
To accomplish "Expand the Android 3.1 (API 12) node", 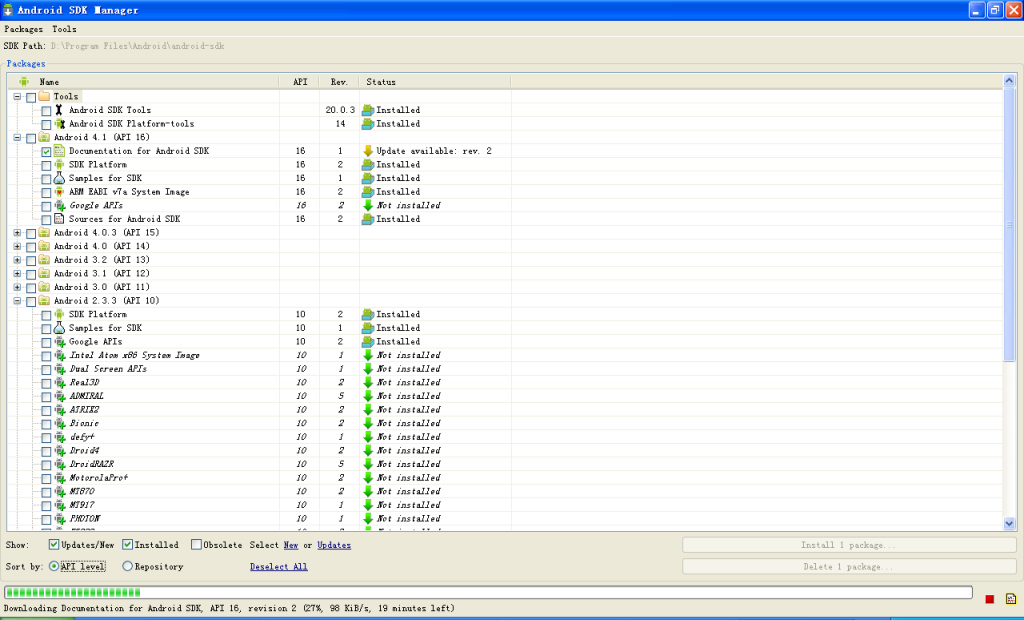I will 17,274.
